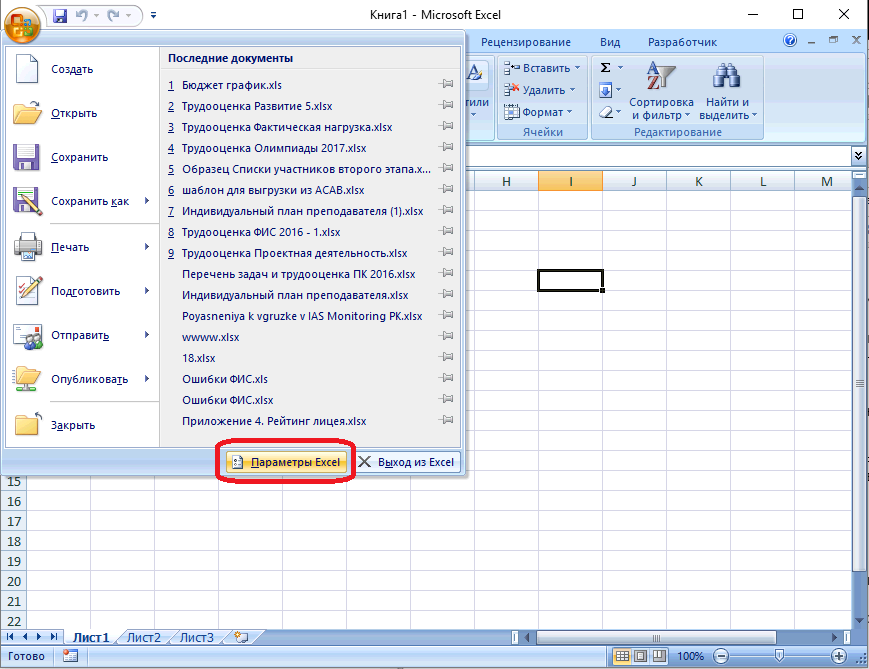Switch to Page Break Preview in status bar

(659, 656)
